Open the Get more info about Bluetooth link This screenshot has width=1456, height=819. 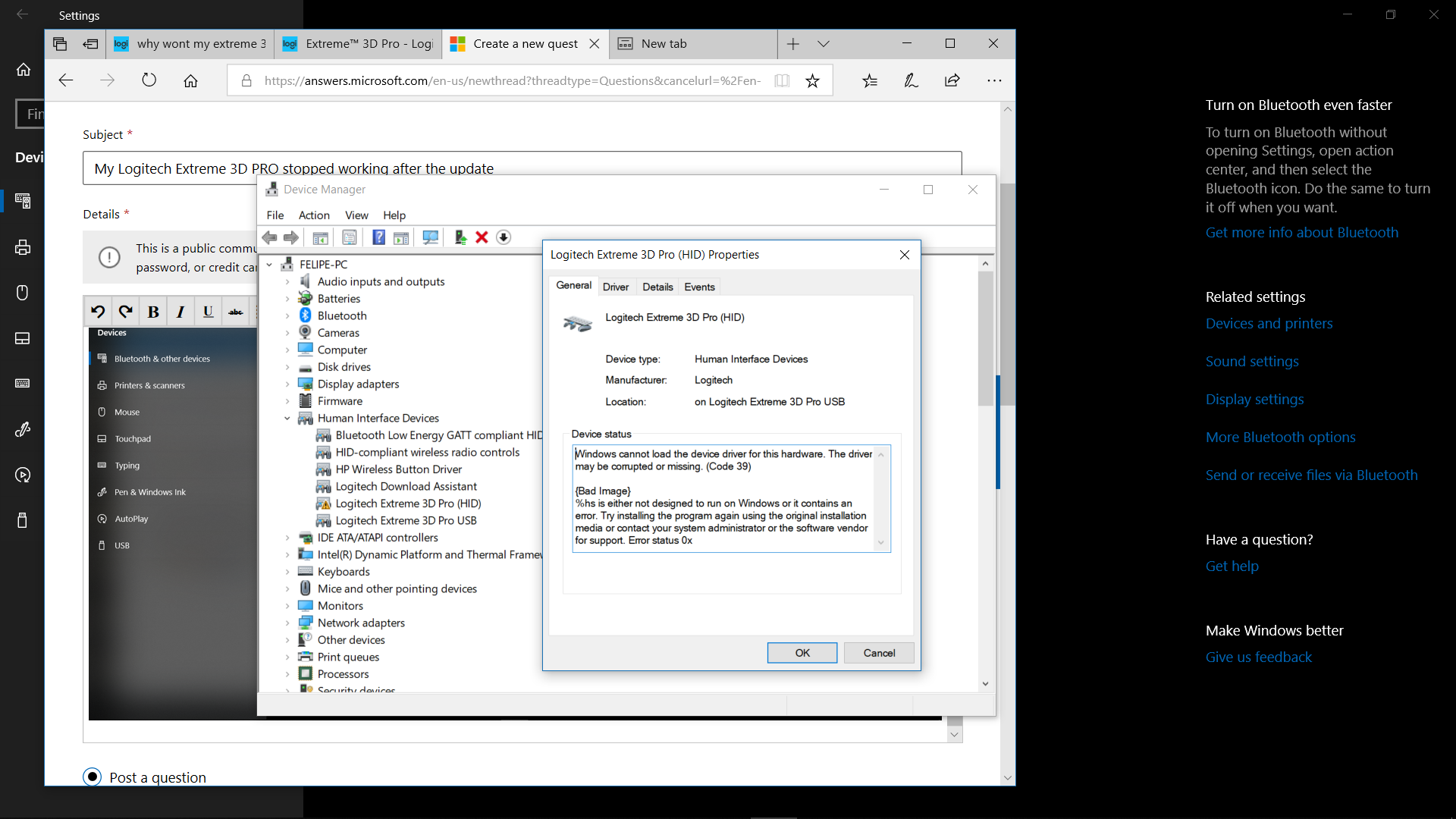[1301, 233]
